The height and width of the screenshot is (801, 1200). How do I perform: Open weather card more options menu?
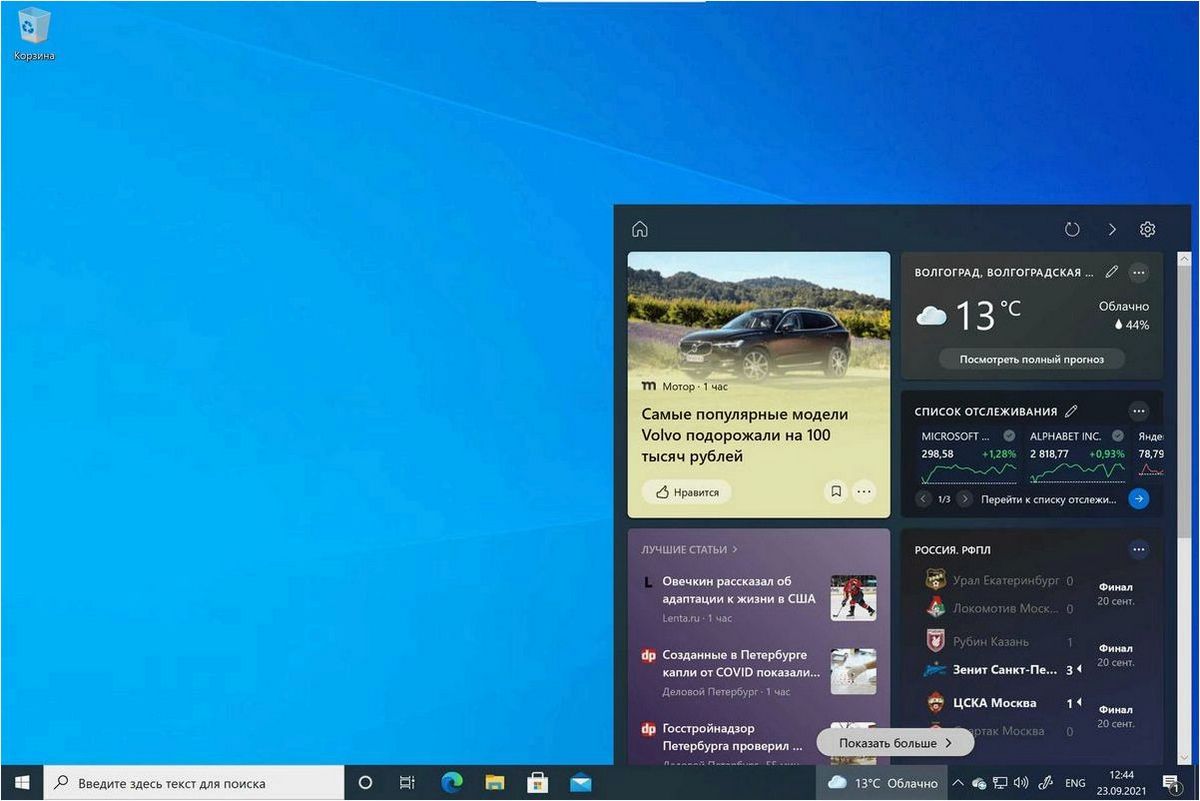pyautogui.click(x=1138, y=272)
